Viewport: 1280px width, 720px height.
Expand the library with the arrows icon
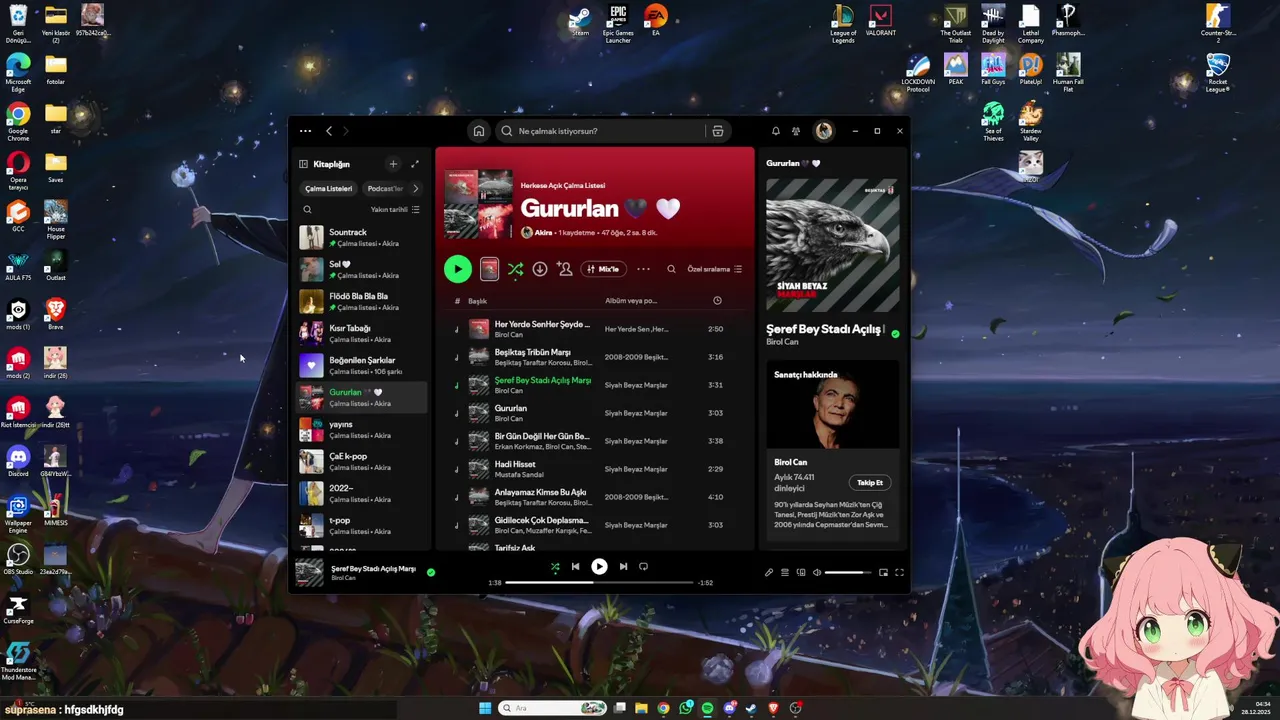(415, 164)
